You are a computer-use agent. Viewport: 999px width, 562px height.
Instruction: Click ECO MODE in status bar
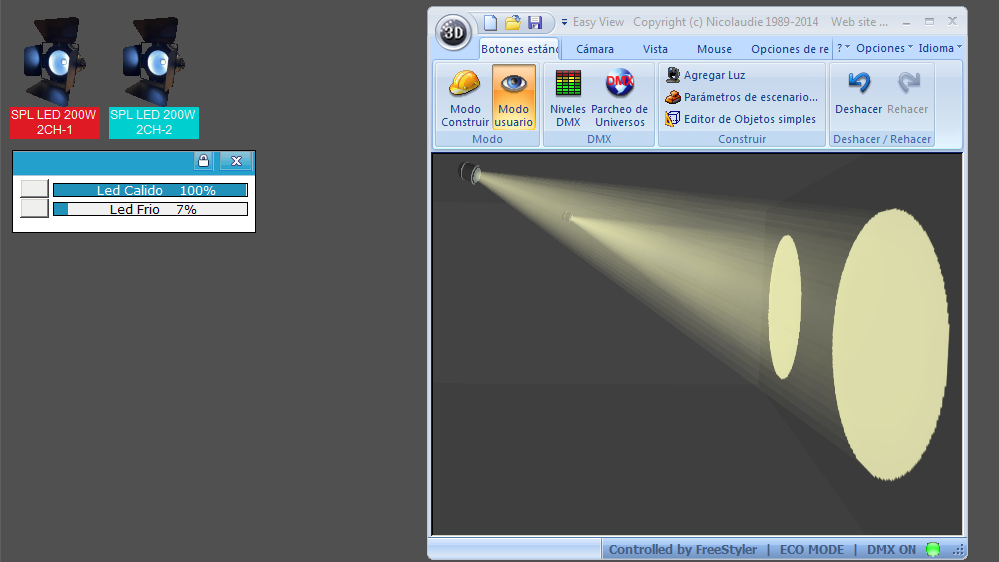[812, 549]
